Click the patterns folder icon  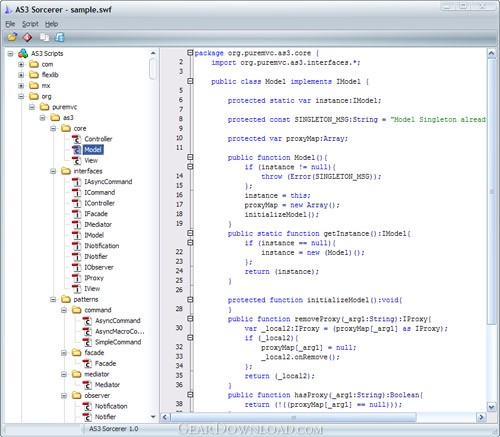pos(66,299)
